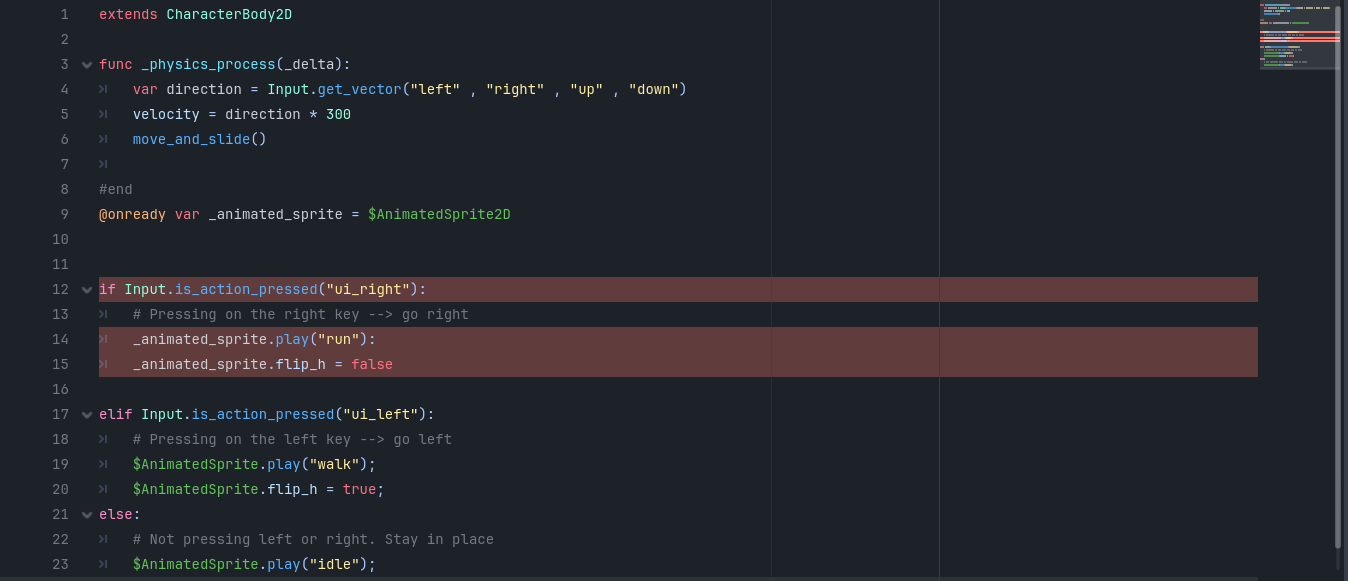Click the #end comment line
This screenshot has height=581, width=1348.
click(x=115, y=190)
